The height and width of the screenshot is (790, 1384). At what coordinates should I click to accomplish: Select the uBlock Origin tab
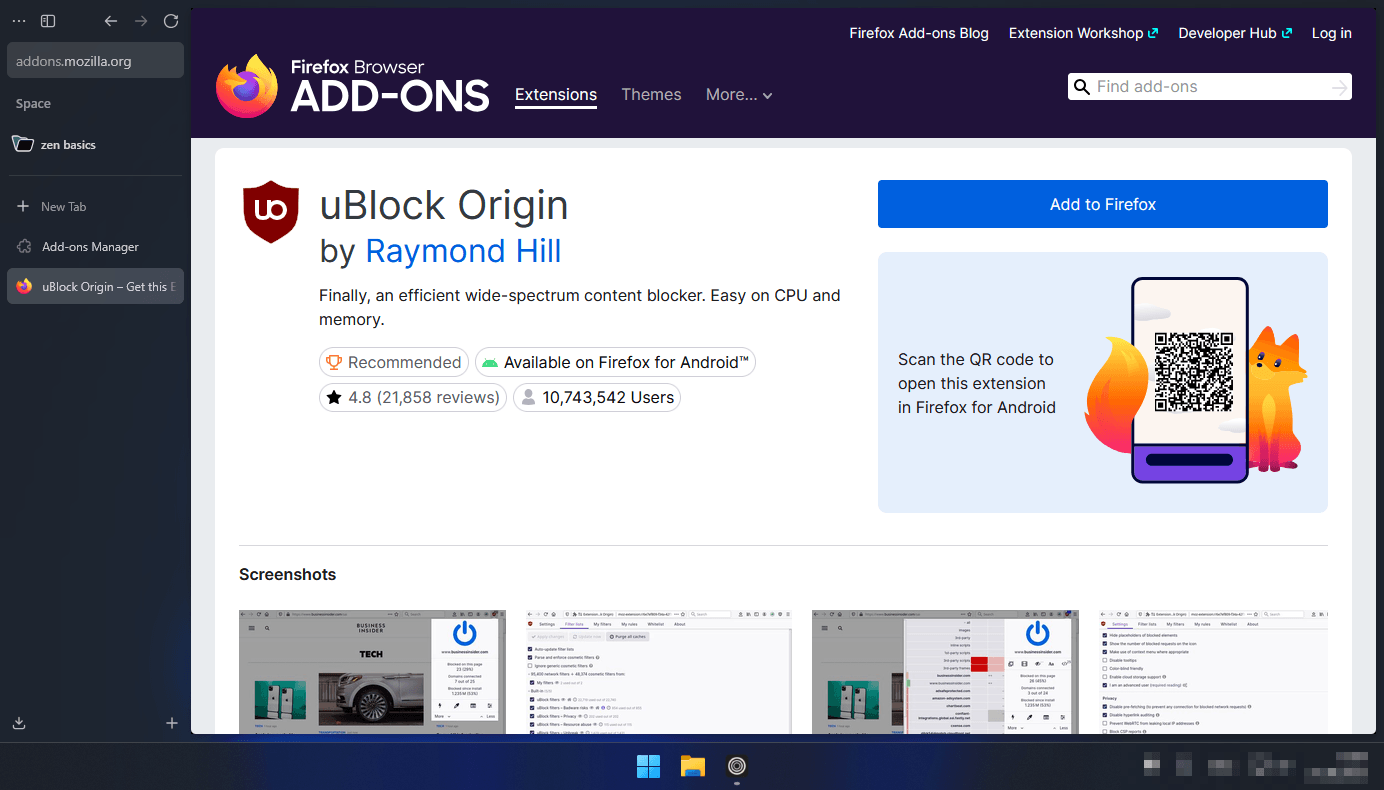[95, 286]
